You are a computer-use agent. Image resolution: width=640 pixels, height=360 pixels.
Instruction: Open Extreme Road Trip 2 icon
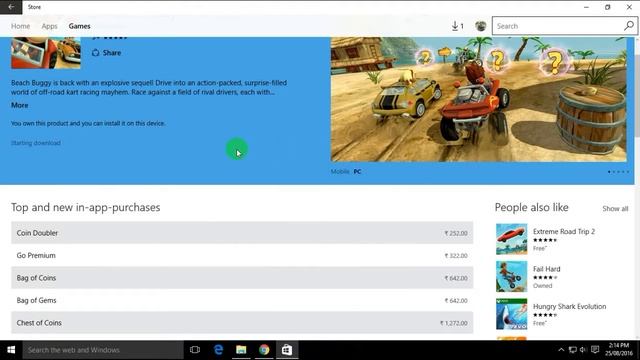[511, 239]
